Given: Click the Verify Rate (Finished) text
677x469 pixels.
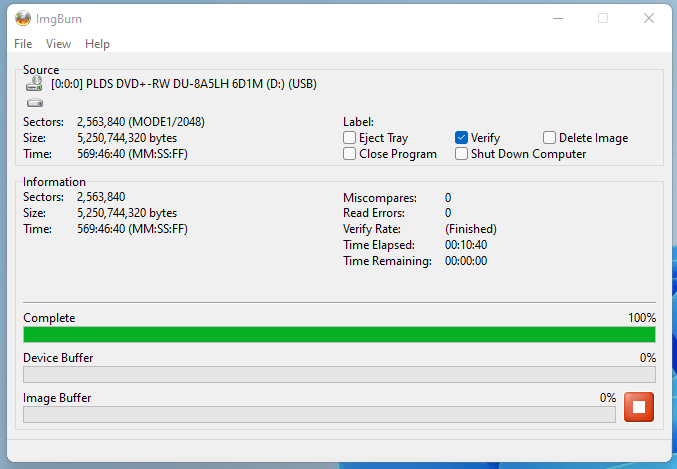Looking at the screenshot, I should point(471,229).
